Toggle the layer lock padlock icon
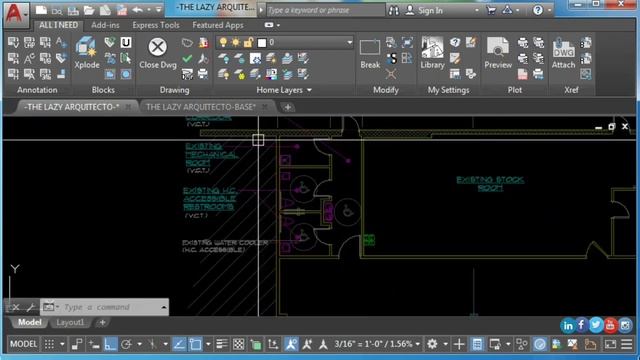The image size is (640, 360). click(x=248, y=42)
